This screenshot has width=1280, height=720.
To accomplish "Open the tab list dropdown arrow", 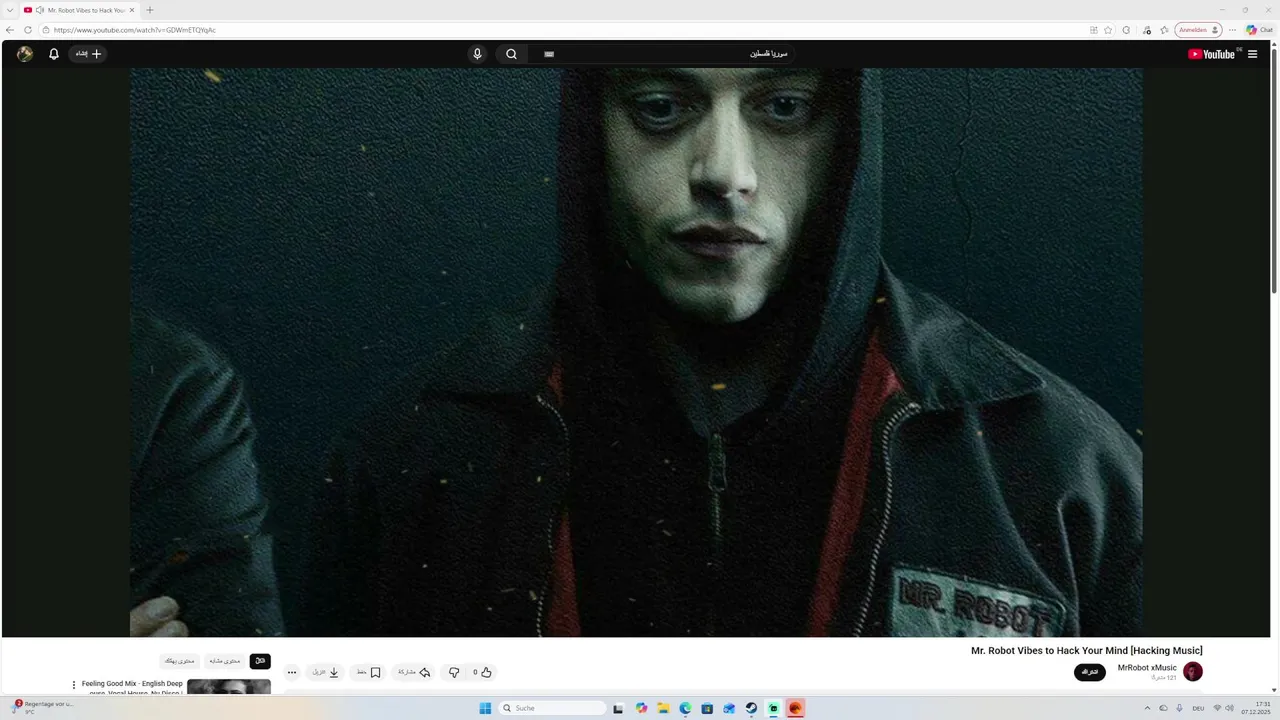I will (10, 10).
